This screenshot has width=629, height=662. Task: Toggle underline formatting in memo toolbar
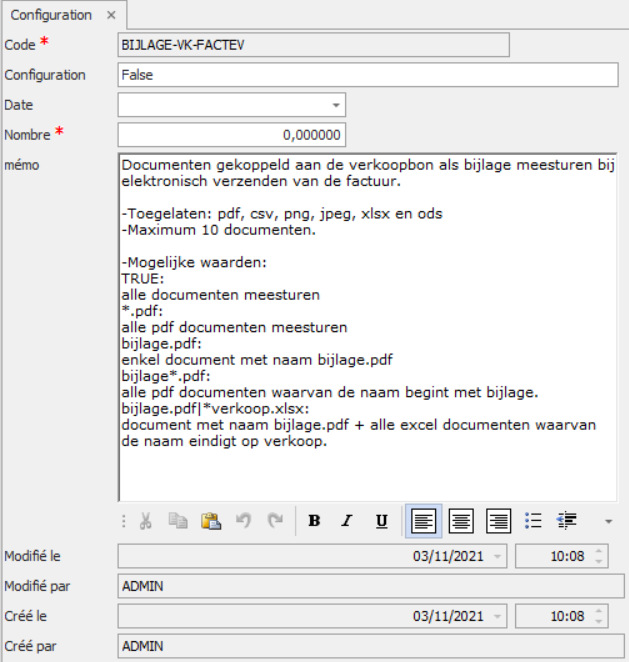[382, 521]
